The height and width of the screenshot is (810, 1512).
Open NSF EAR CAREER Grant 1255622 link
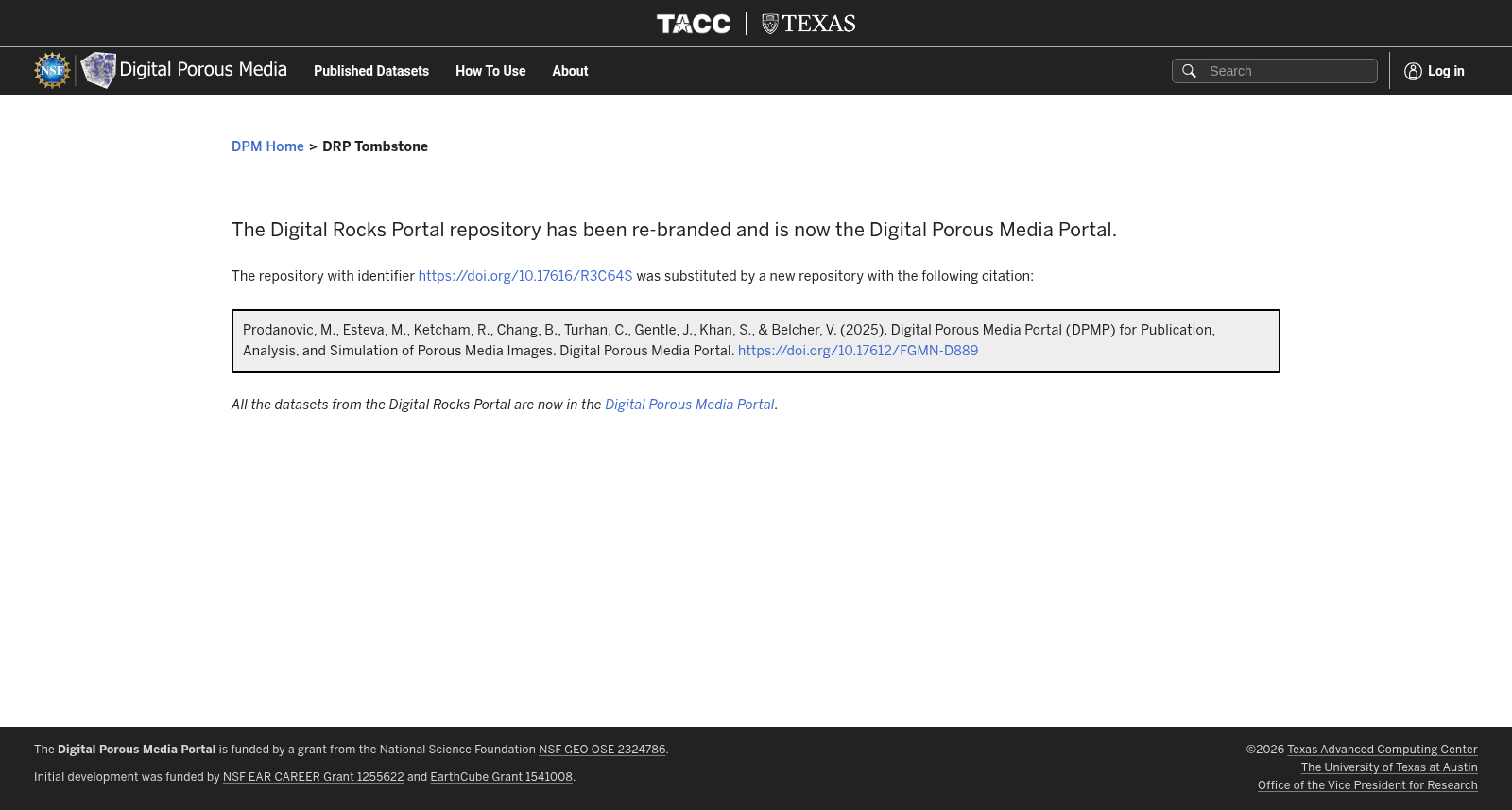click(313, 777)
